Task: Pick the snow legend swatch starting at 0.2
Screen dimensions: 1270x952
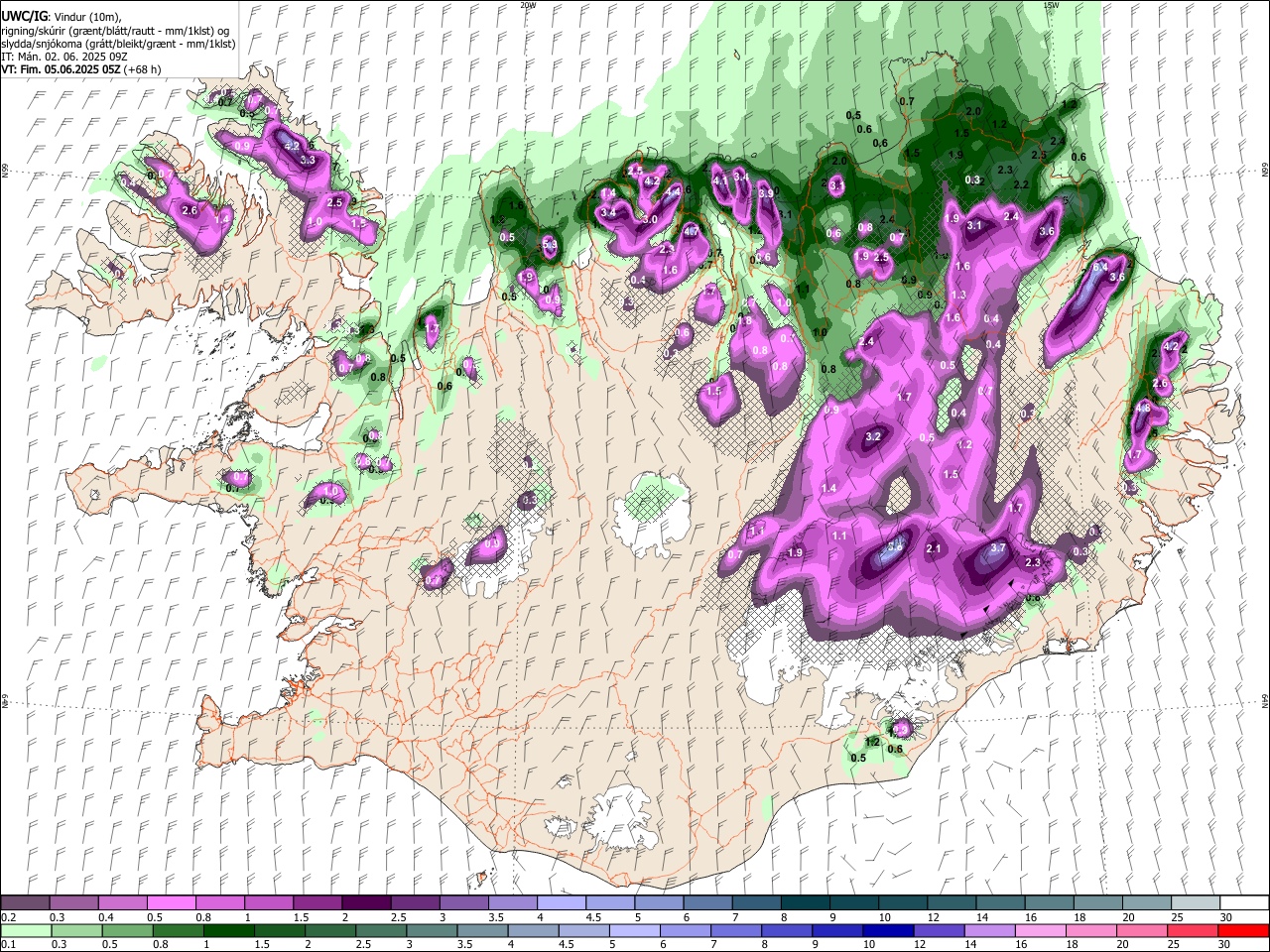Action: pos(25,903)
